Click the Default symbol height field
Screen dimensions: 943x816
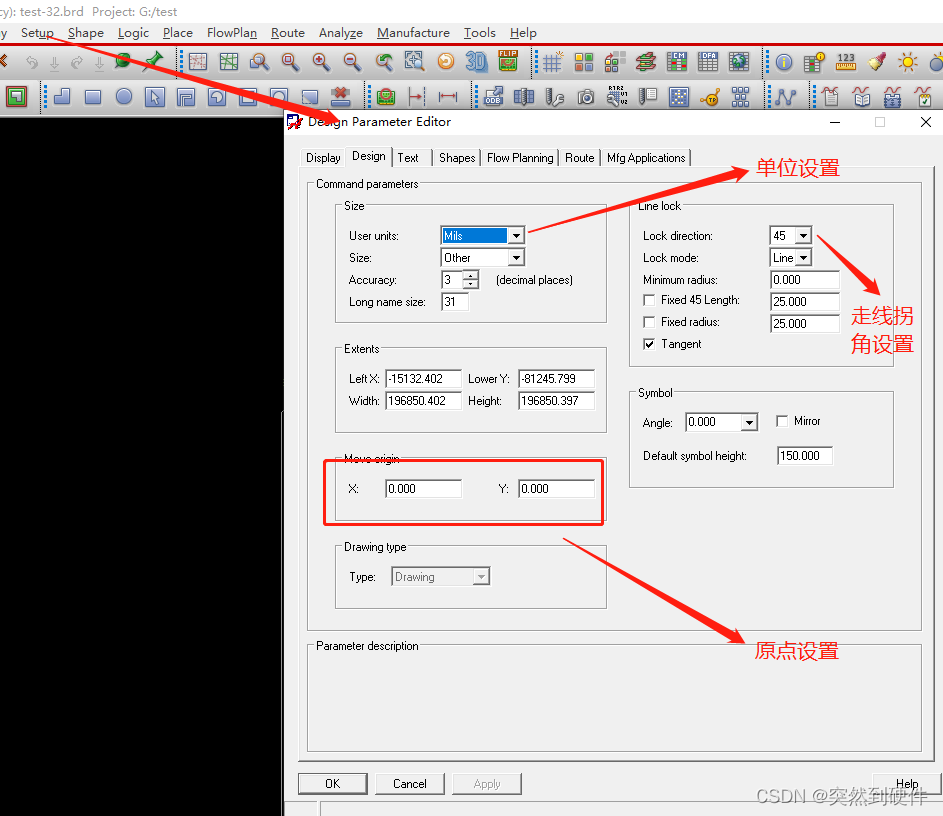[x=805, y=456]
